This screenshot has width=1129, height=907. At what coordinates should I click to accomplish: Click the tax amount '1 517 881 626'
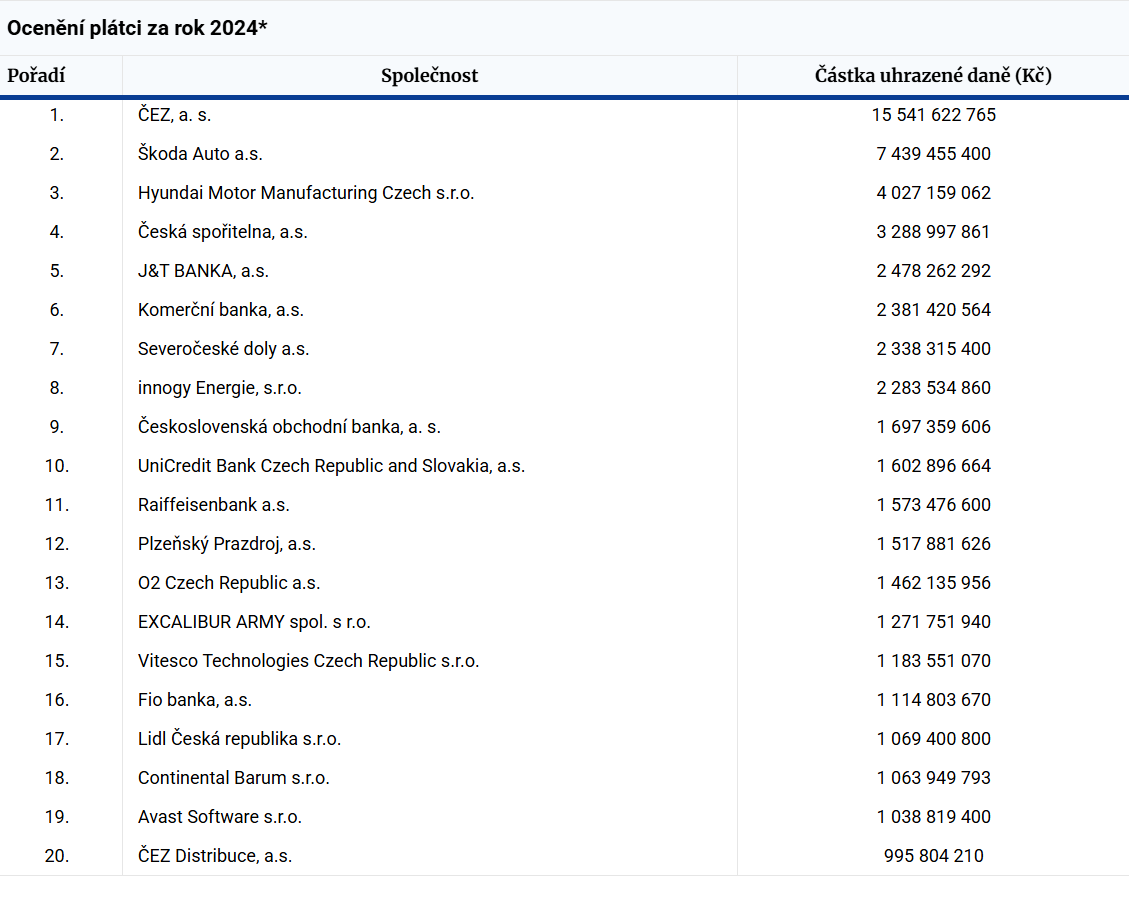[x=934, y=544]
